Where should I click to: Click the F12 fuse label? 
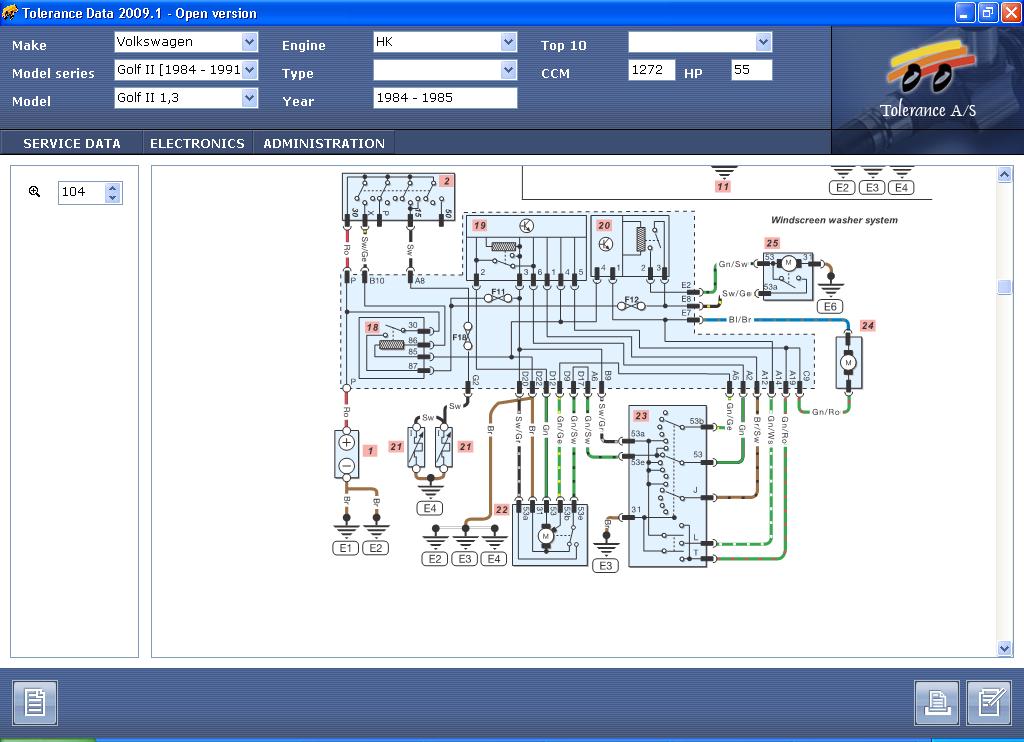click(x=632, y=300)
